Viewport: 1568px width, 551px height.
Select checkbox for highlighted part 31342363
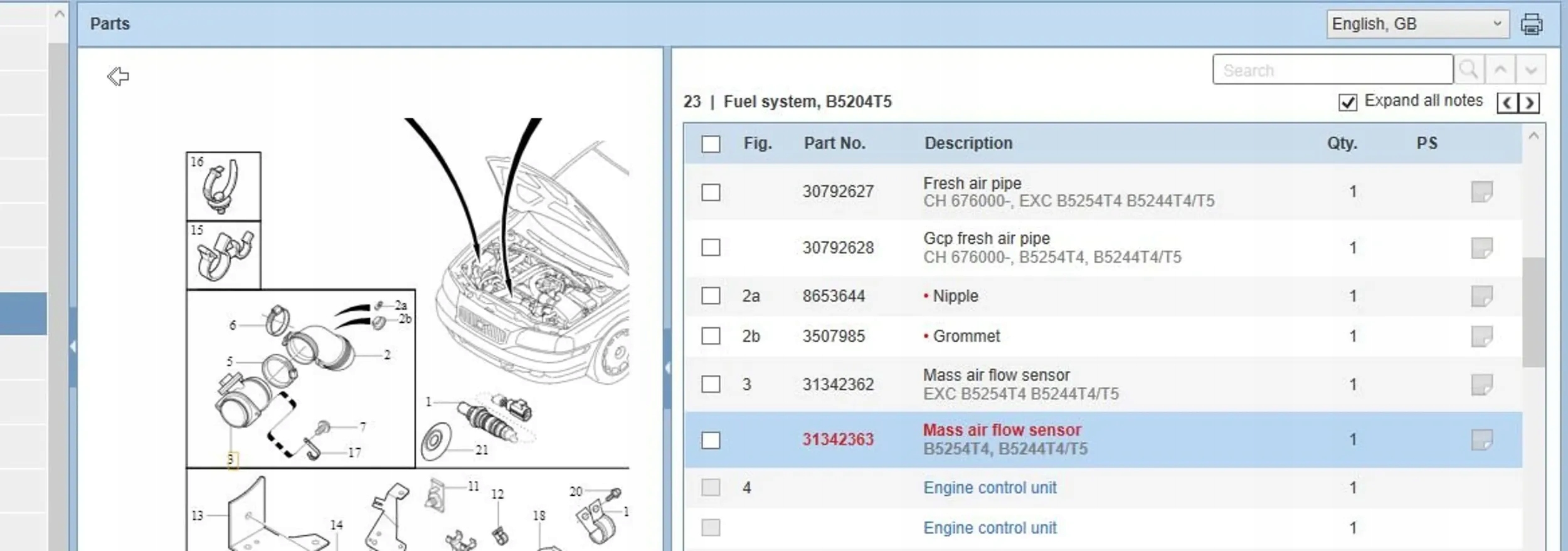coord(711,440)
